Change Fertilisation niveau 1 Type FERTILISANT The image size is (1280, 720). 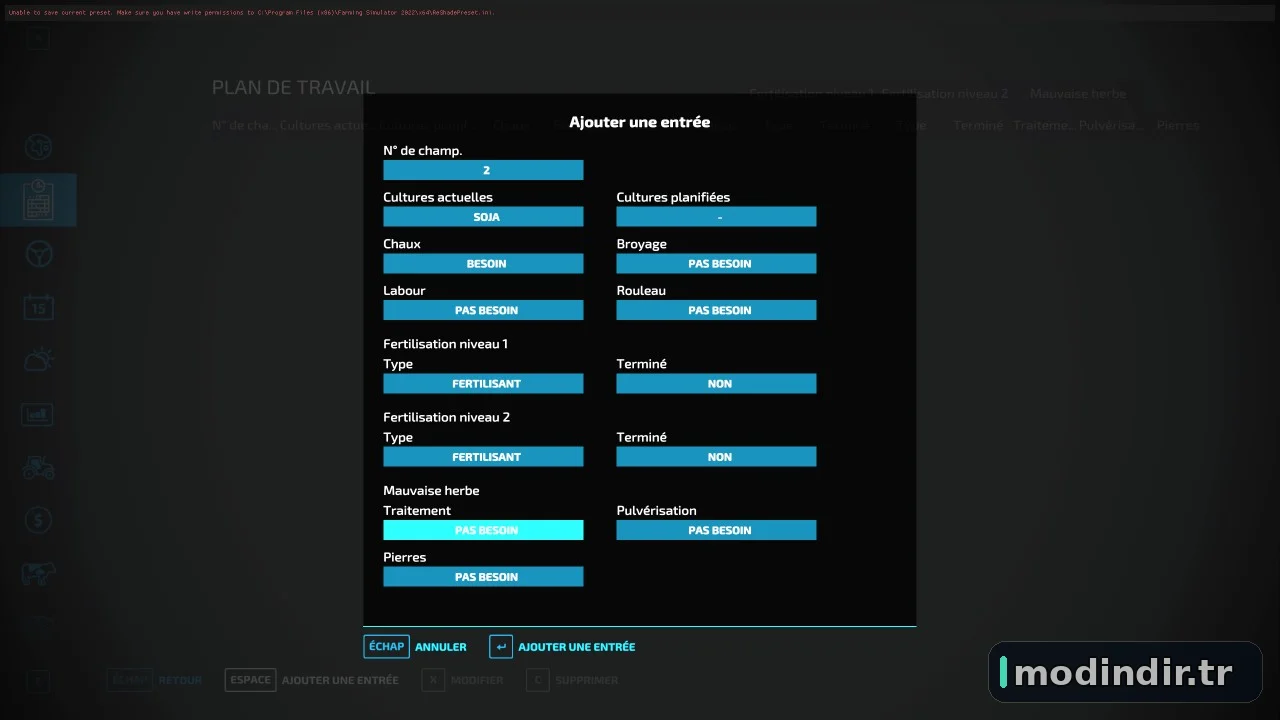[x=483, y=384]
